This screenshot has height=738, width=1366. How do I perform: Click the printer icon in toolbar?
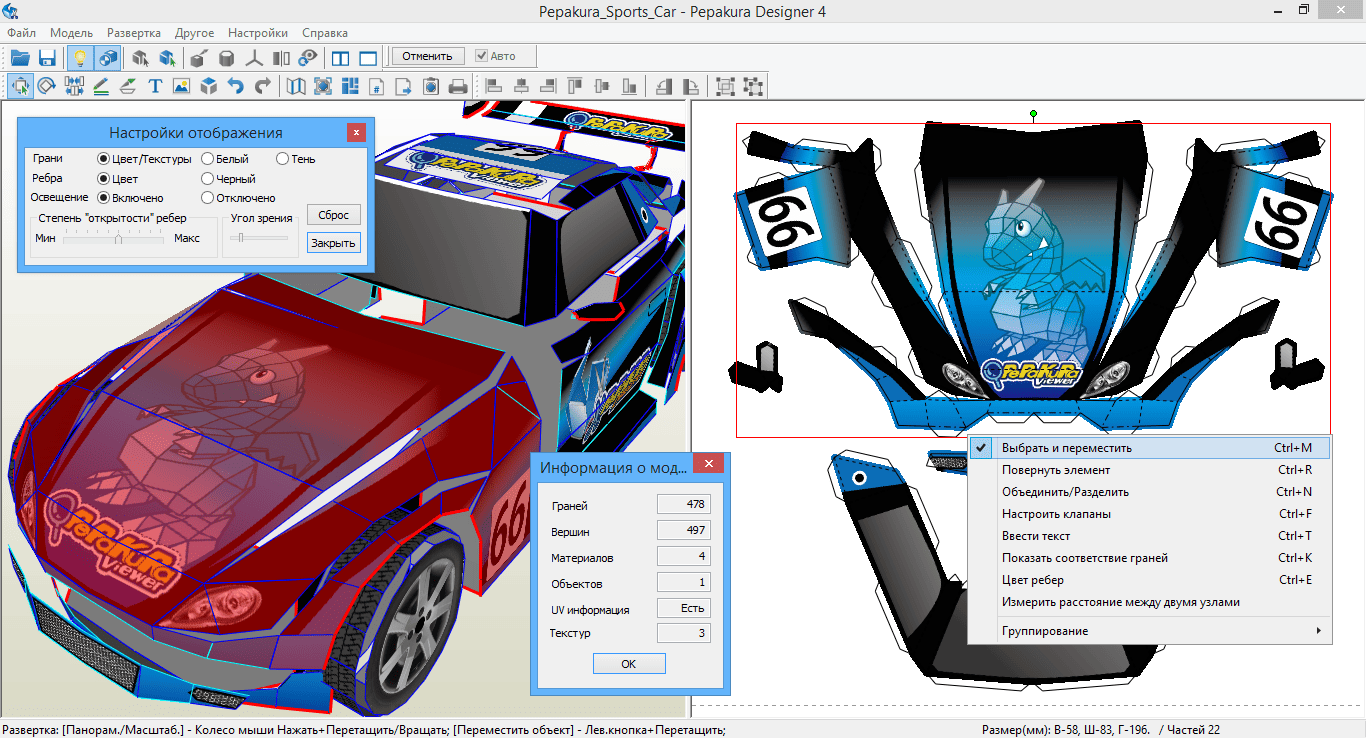coord(458,87)
